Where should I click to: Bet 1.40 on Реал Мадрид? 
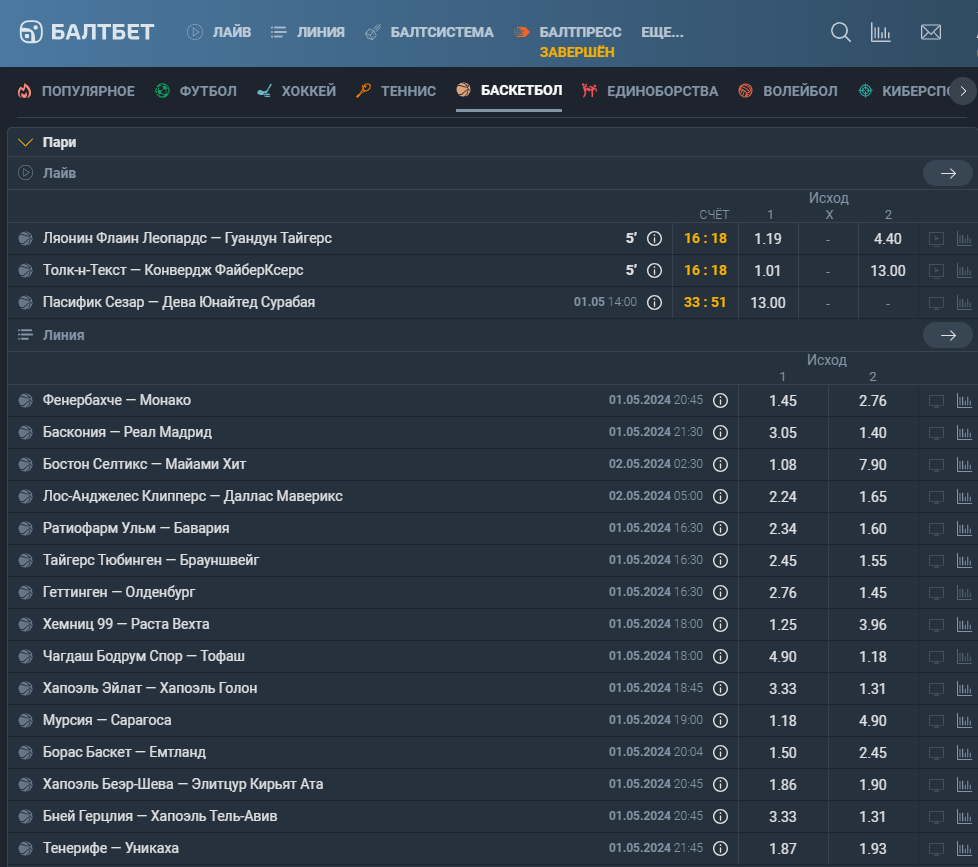(873, 432)
